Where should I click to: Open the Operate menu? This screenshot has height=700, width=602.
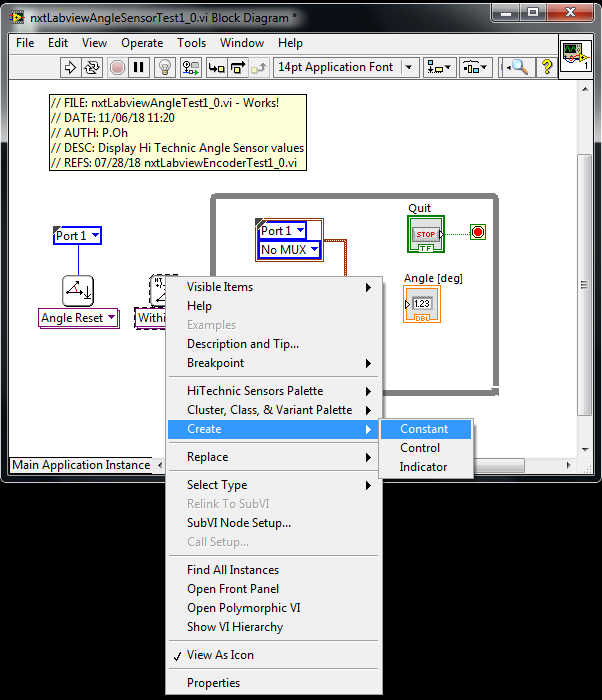point(142,43)
